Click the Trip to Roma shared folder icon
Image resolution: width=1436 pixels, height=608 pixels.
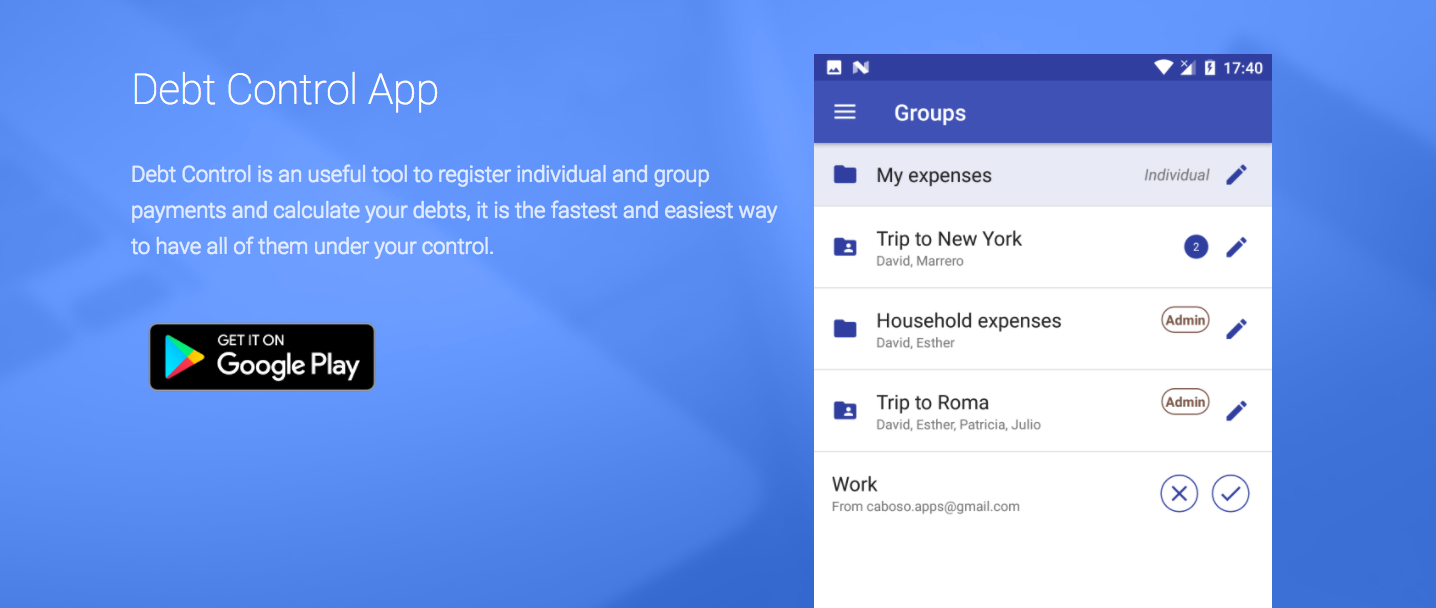tap(845, 410)
